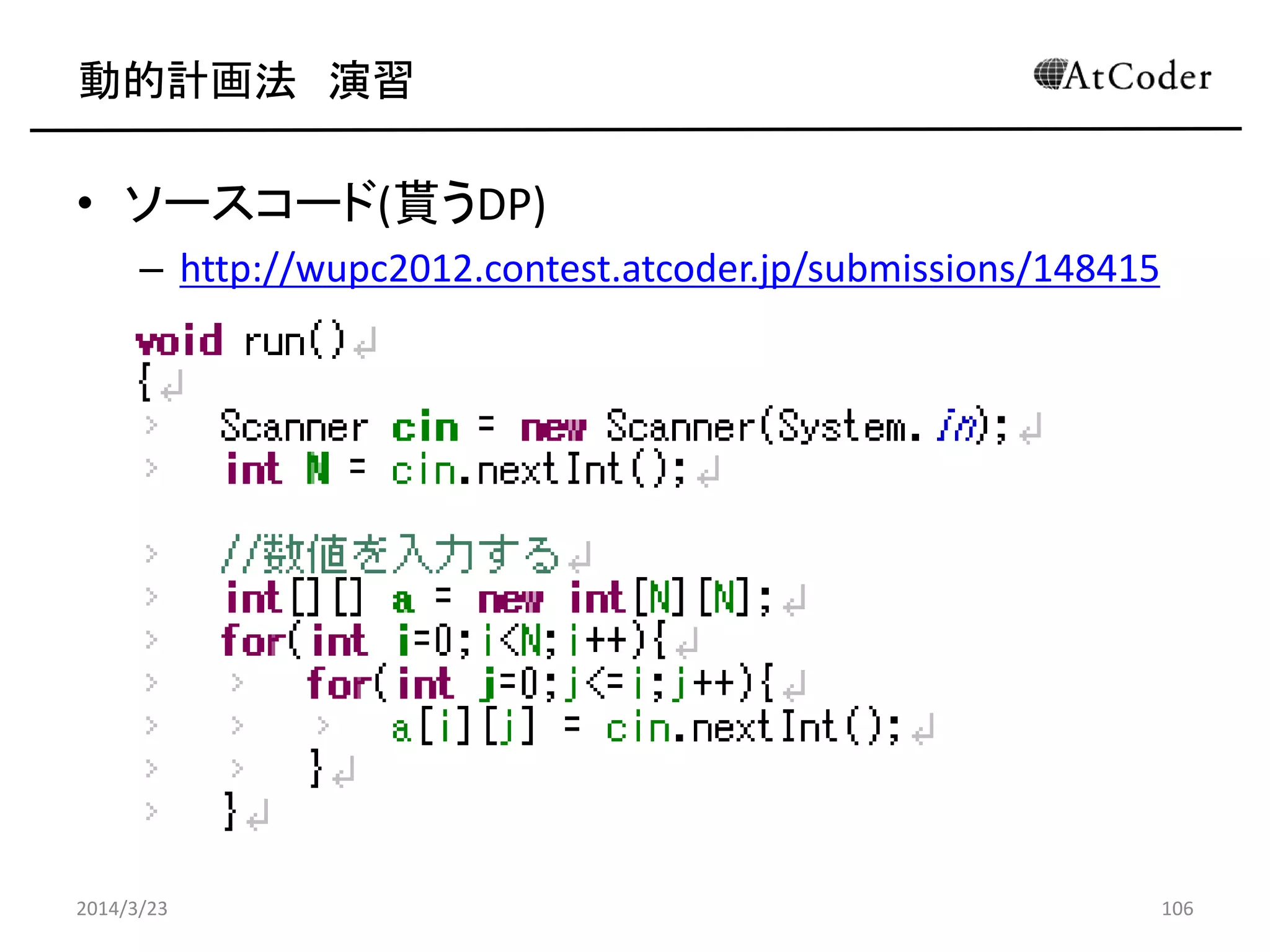
Task: Click the outer loop 'for(int i=0;i<N;i++){'
Action: (444, 640)
